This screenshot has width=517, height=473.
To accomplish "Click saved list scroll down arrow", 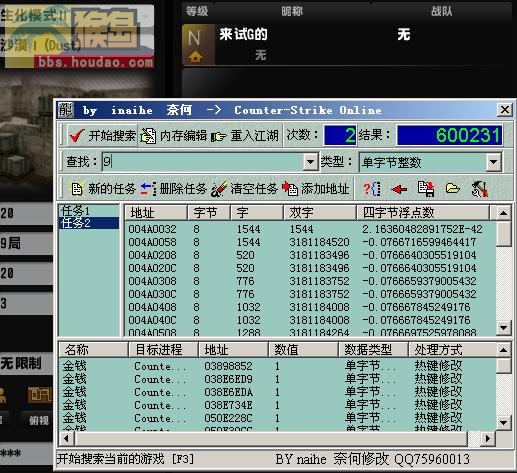I will coord(503,423).
